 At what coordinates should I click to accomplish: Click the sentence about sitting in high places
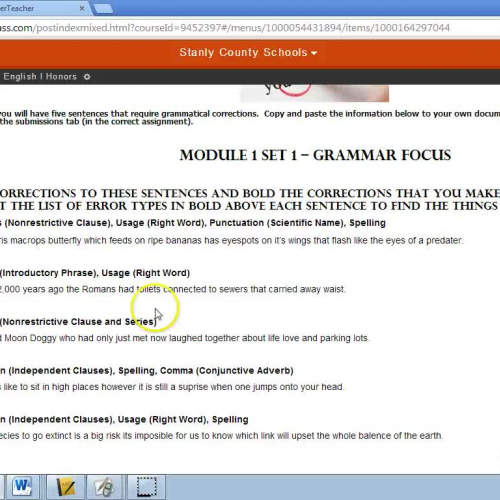[x=172, y=387]
